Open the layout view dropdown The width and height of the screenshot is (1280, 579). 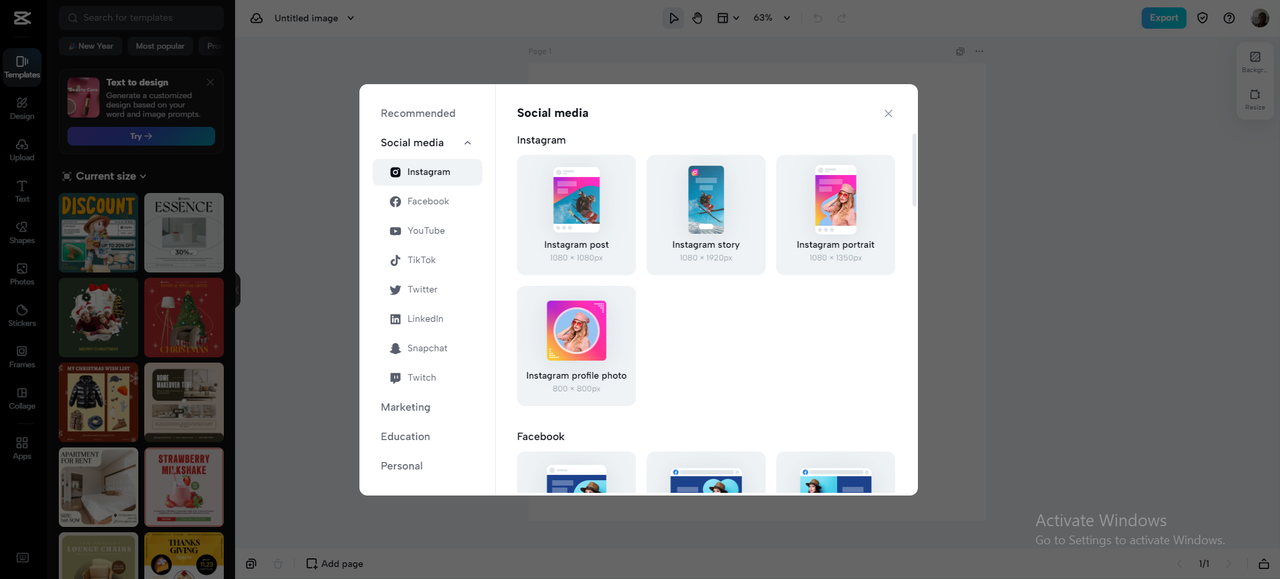pyautogui.click(x=728, y=18)
